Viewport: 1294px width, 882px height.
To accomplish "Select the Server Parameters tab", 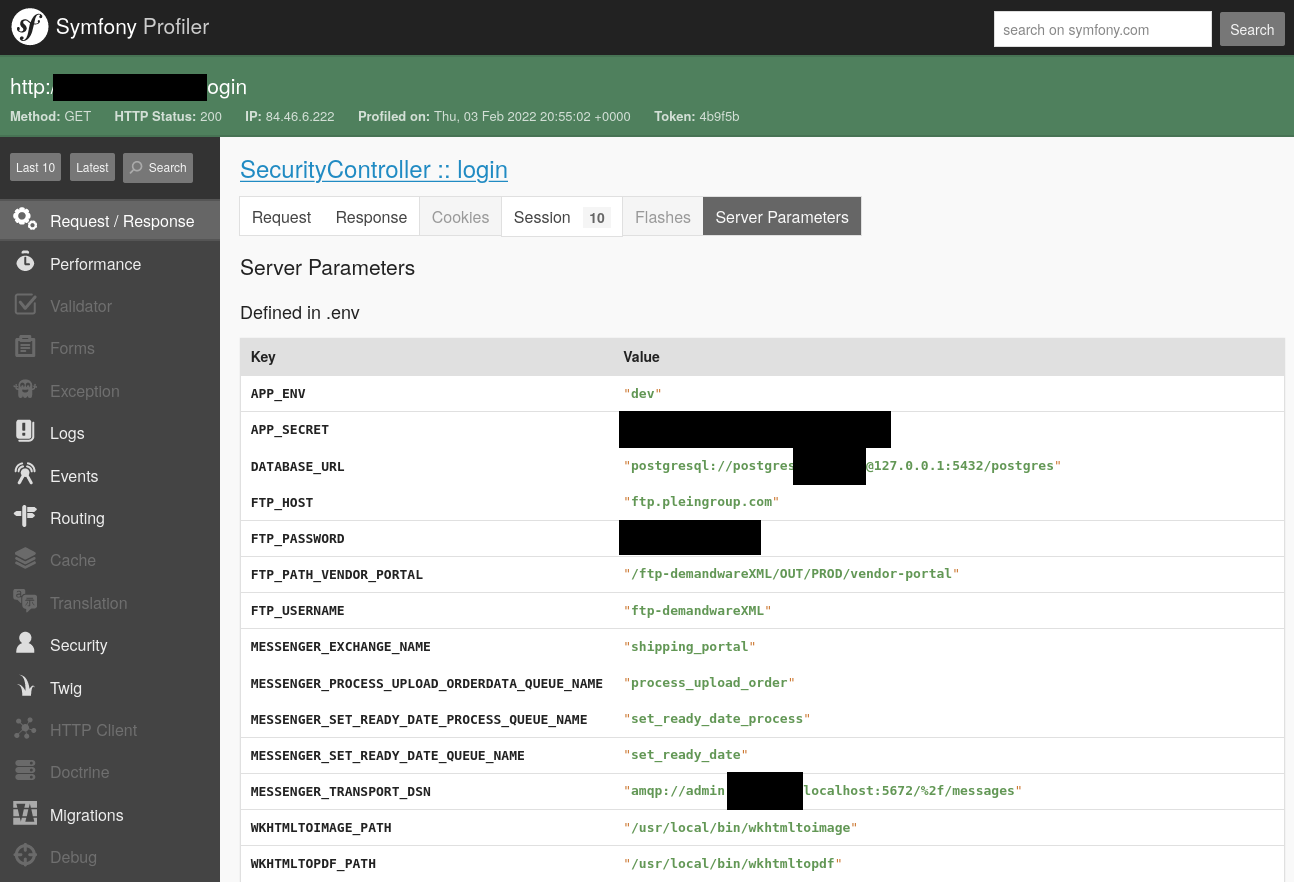I will click(781, 217).
